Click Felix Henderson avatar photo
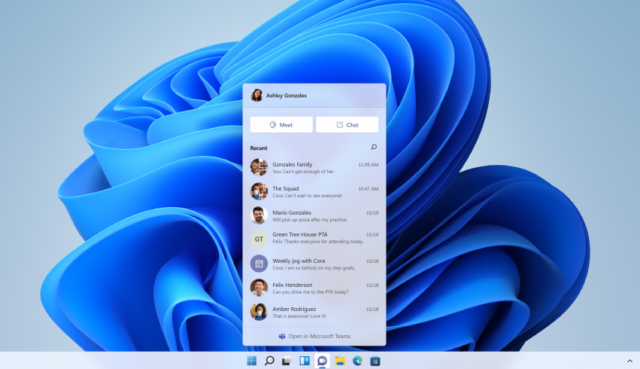Screen dimensions: 640x369 259,288
